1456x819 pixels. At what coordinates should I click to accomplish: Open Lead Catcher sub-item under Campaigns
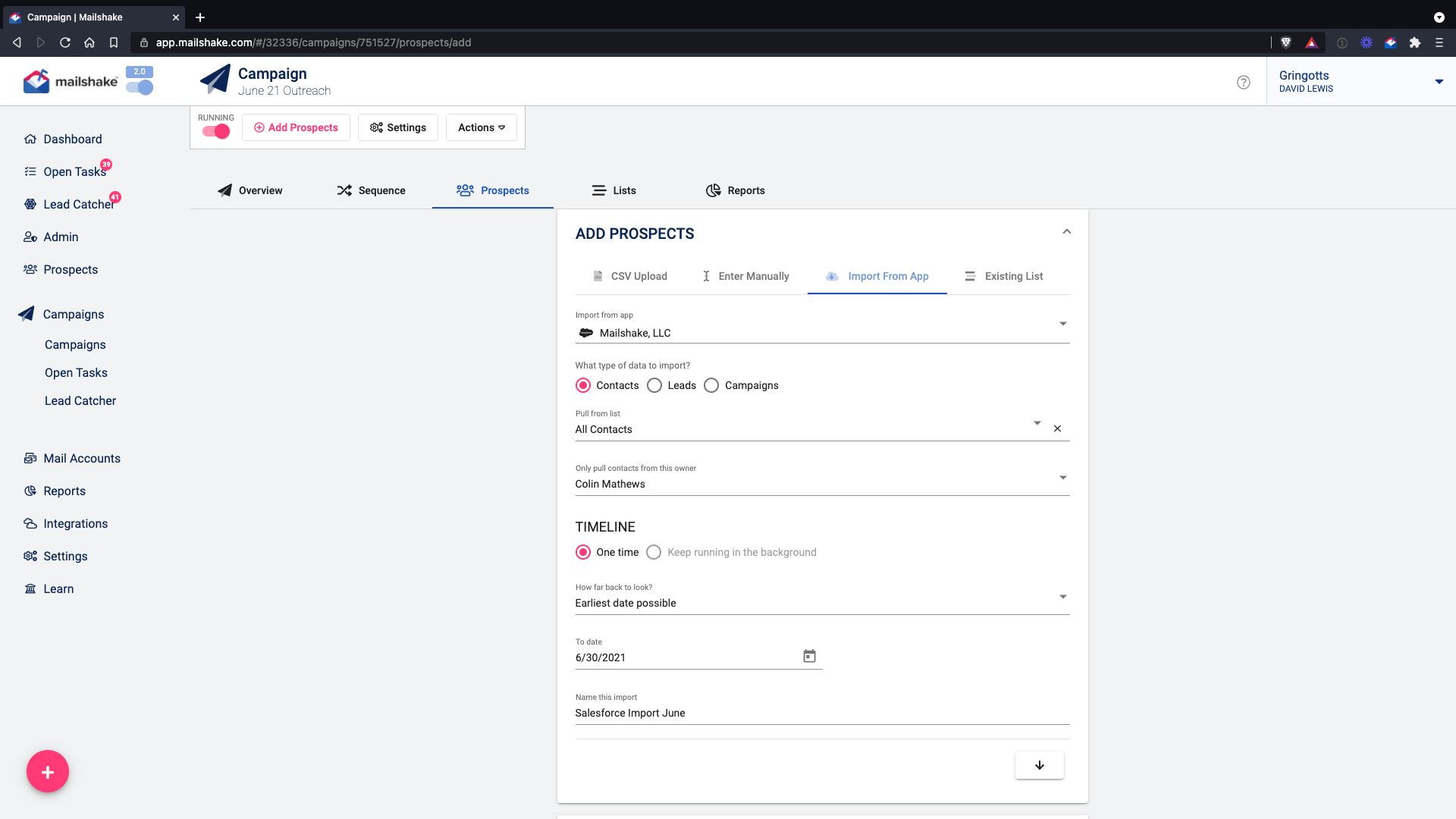pos(80,400)
